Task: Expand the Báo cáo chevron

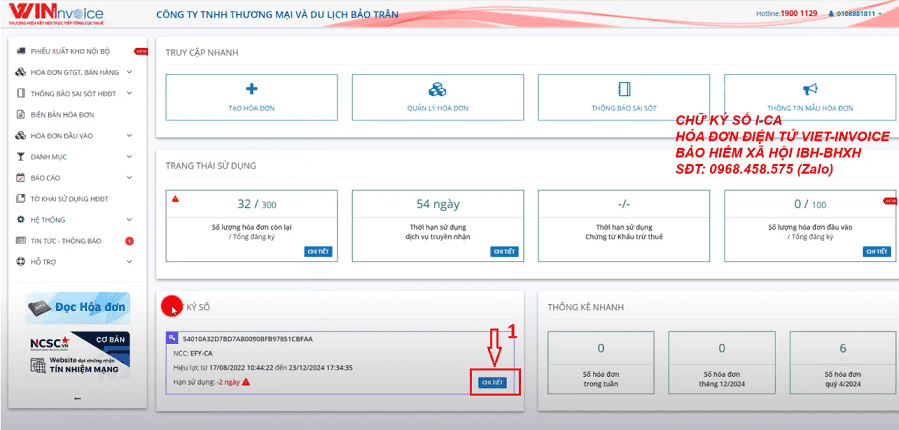Action: pos(129,178)
